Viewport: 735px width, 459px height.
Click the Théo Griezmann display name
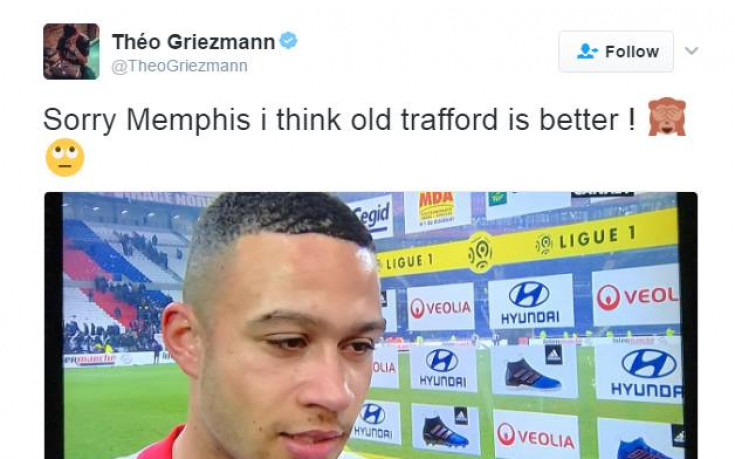click(193, 42)
